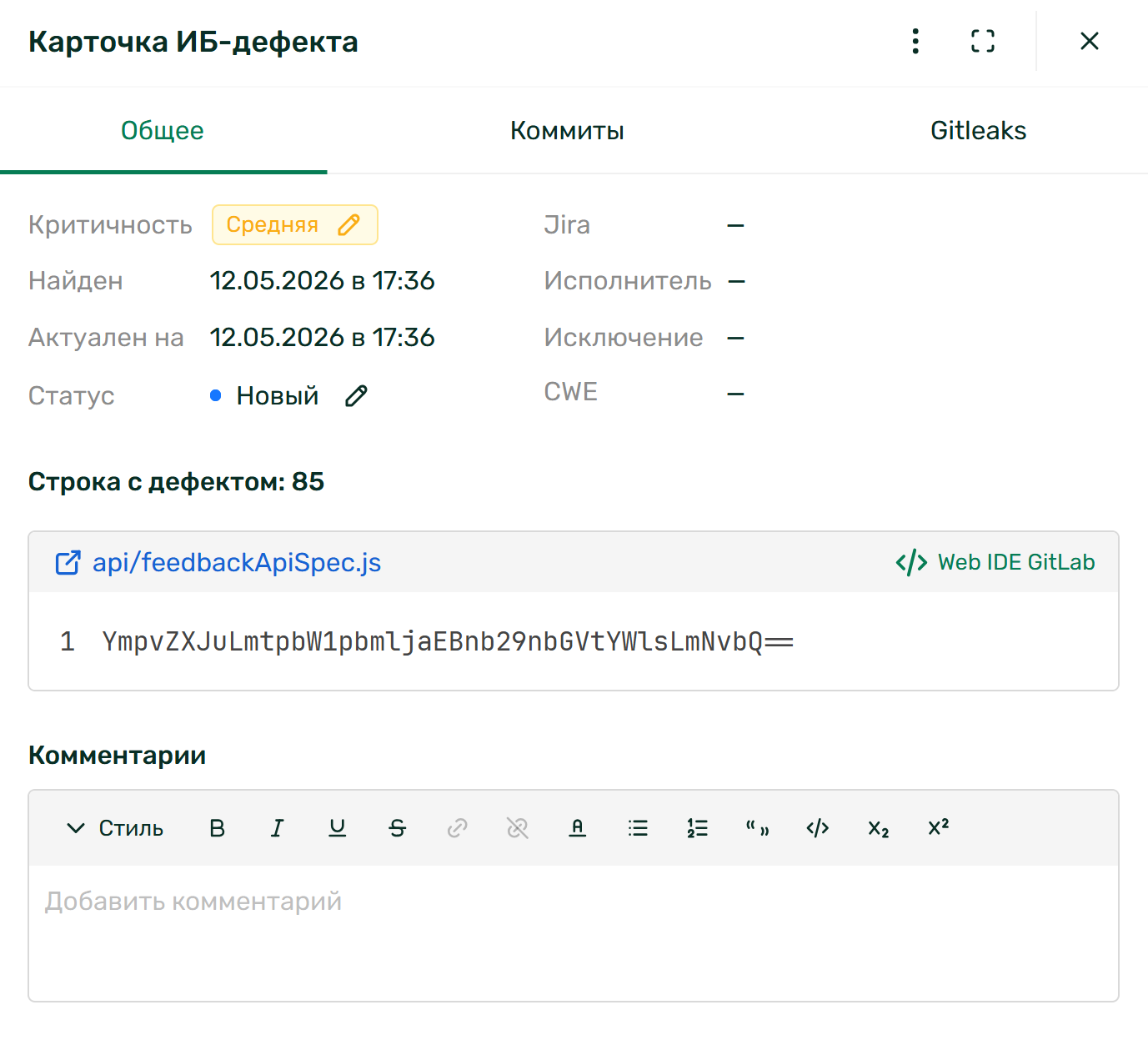Viewport: 1148px width, 1040px height.
Task: Open the Gitleaks tab
Action: (978, 131)
